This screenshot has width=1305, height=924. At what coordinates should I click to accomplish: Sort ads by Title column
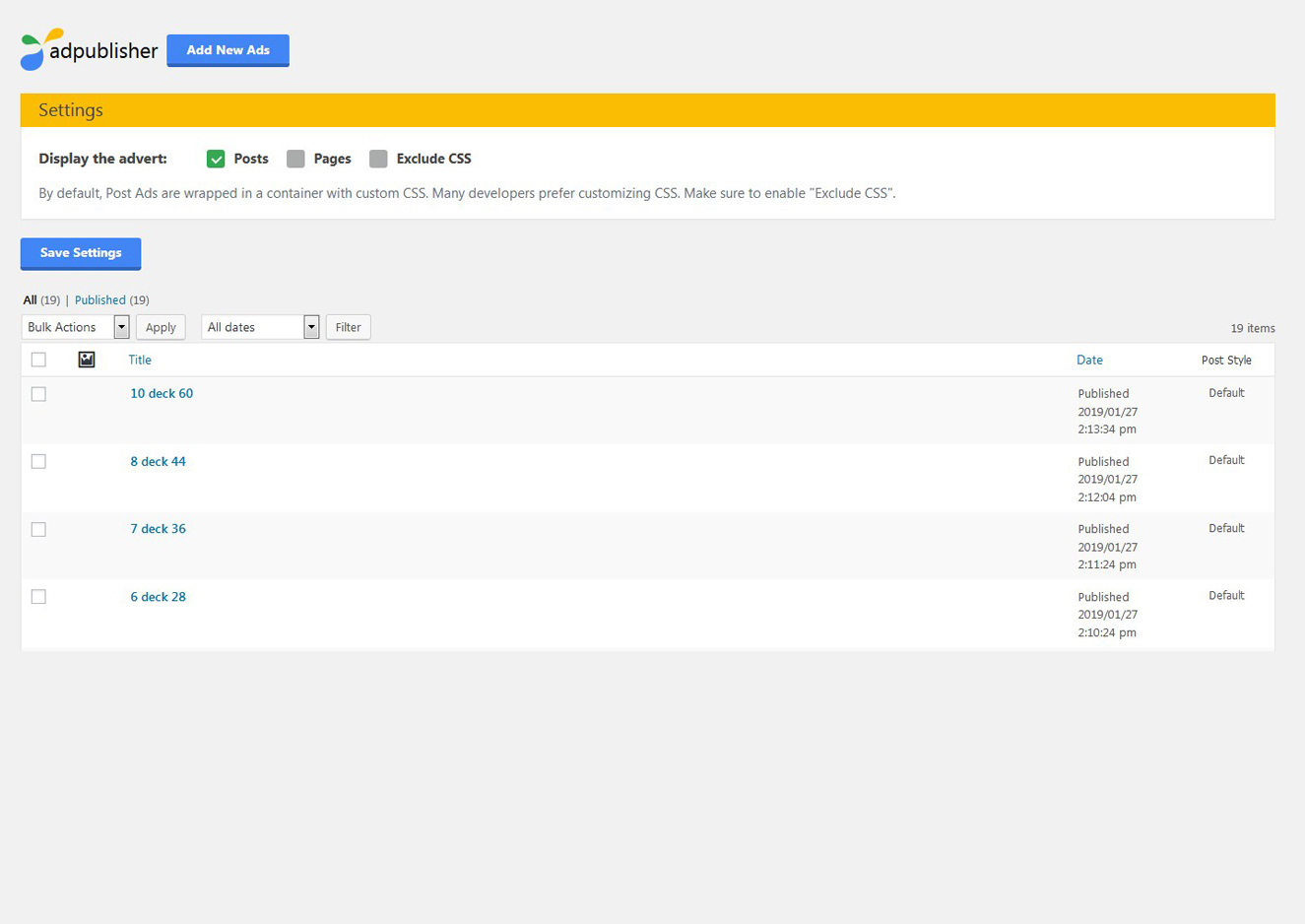pyautogui.click(x=140, y=360)
